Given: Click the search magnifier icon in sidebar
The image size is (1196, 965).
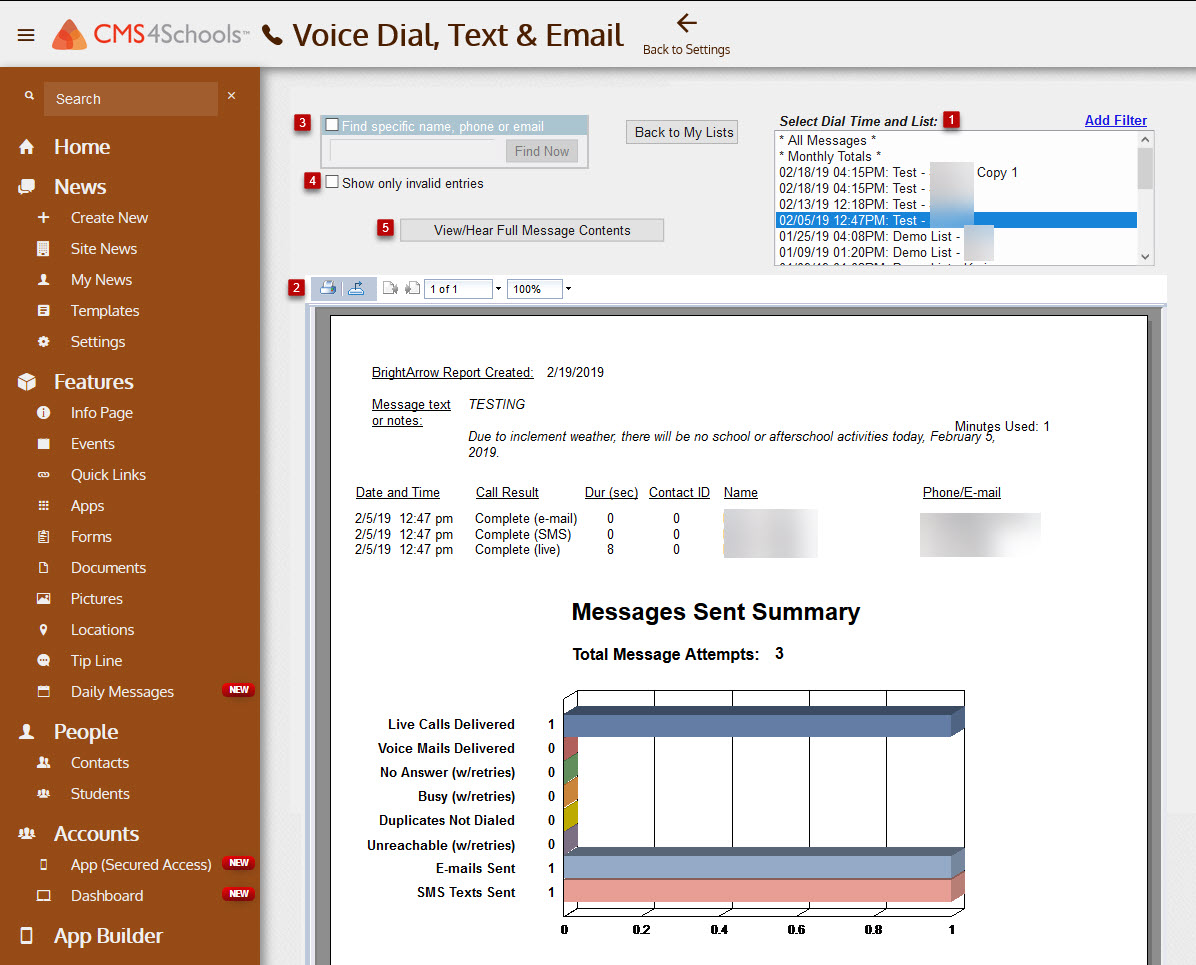Looking at the screenshot, I should (29, 96).
